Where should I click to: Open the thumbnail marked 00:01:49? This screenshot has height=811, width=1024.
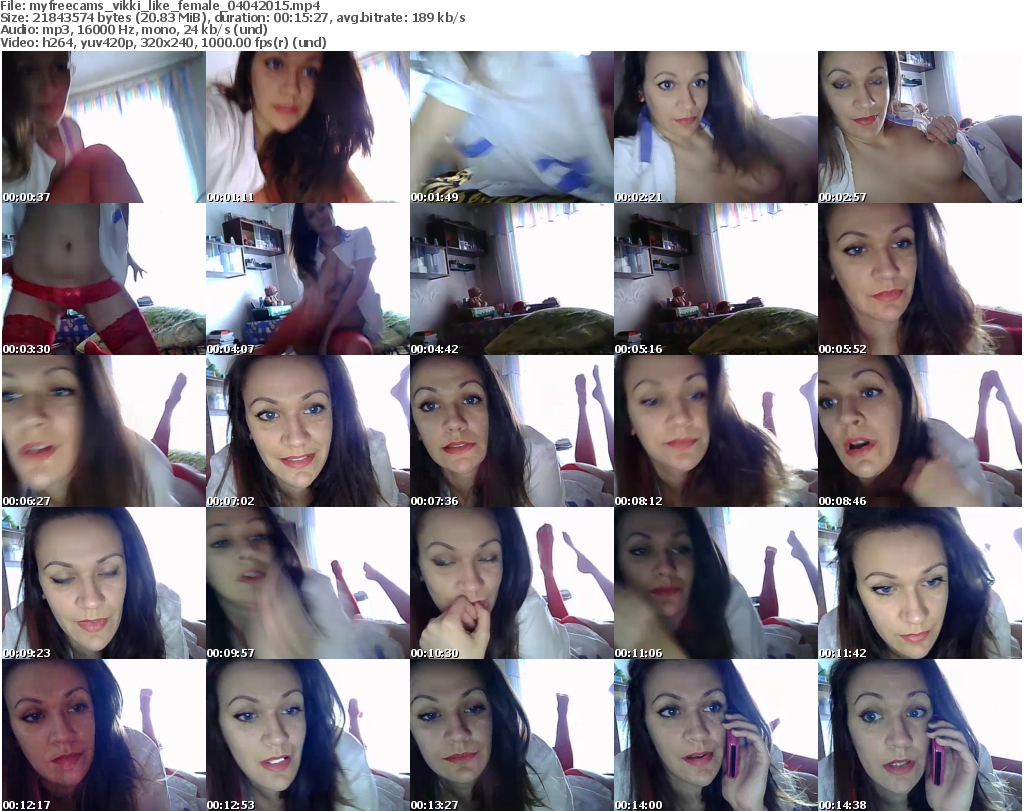[511, 127]
